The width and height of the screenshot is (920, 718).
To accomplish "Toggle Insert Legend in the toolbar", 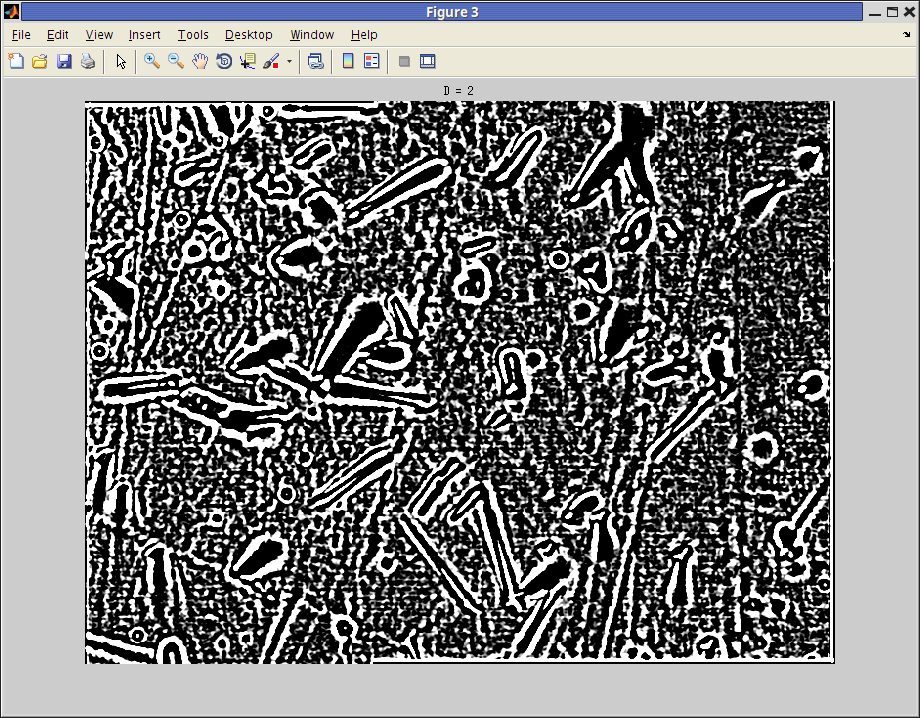I will (372, 61).
